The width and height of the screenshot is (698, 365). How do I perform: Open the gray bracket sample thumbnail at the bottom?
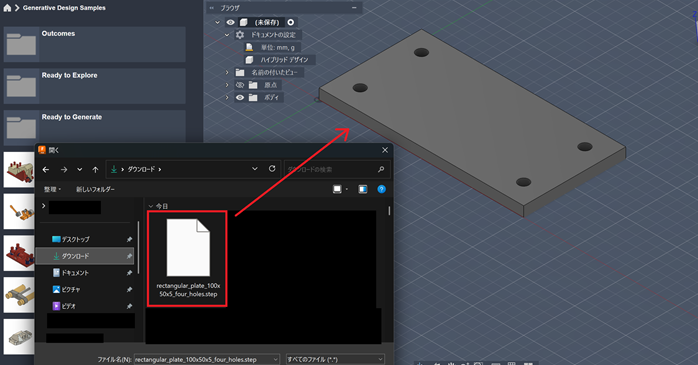pyautogui.click(x=20, y=337)
